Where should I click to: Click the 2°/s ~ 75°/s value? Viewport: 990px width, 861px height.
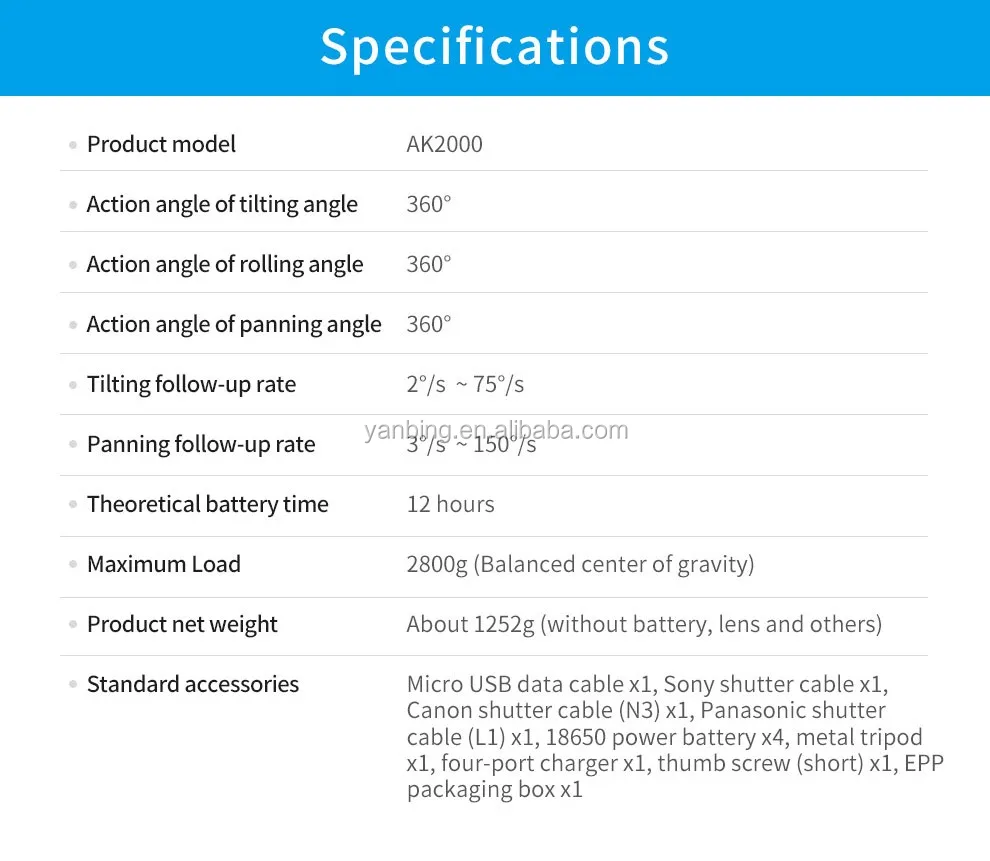coord(465,384)
